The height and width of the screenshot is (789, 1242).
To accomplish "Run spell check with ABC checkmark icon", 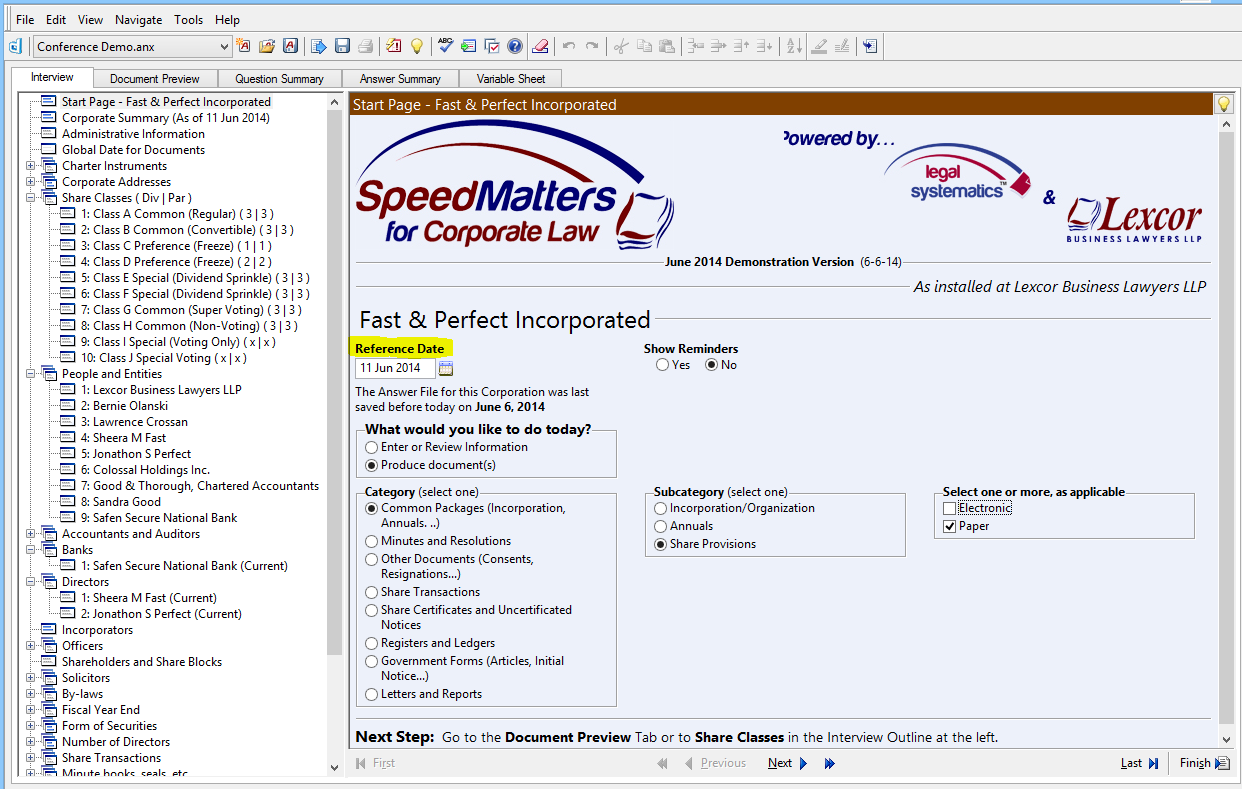I will point(445,46).
